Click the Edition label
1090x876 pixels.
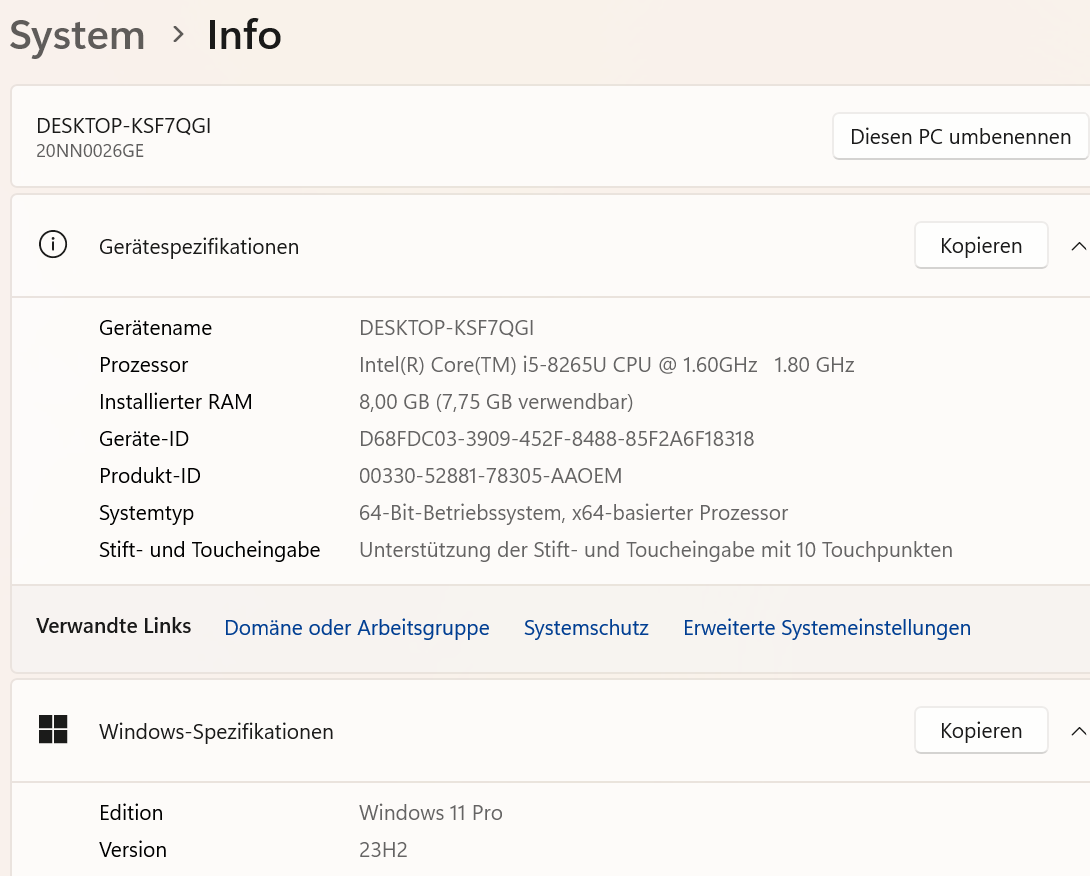coord(131,813)
